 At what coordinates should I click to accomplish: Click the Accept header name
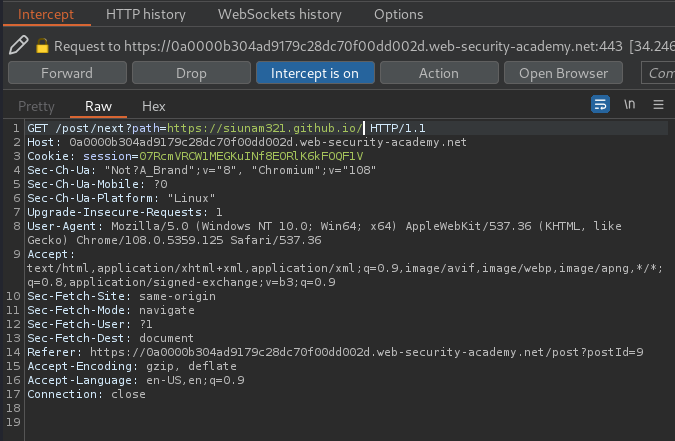pos(51,254)
